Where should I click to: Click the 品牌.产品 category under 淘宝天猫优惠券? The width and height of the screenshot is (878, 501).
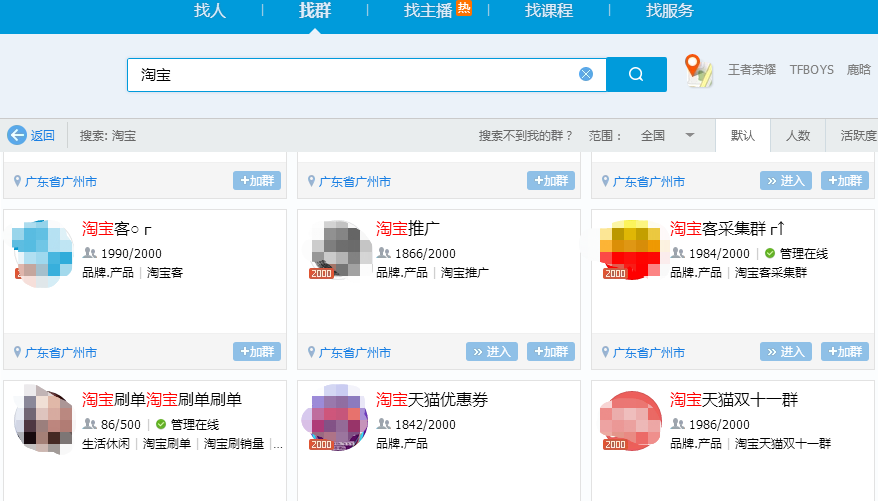[x=401, y=444]
